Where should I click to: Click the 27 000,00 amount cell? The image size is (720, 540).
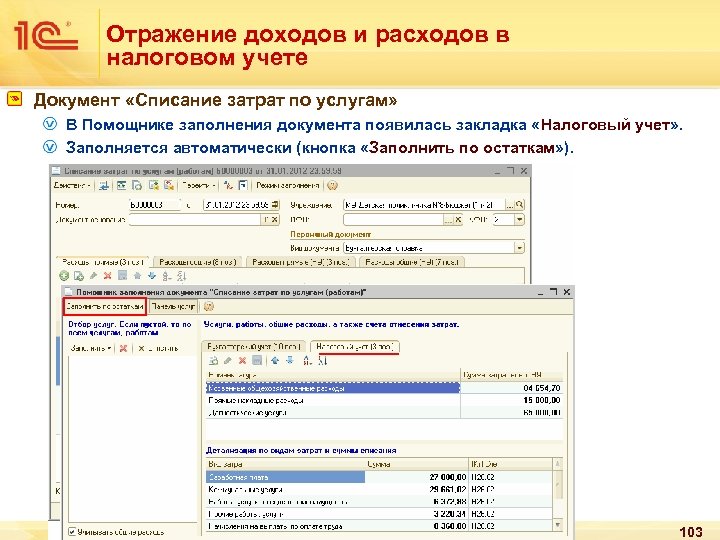click(416, 477)
